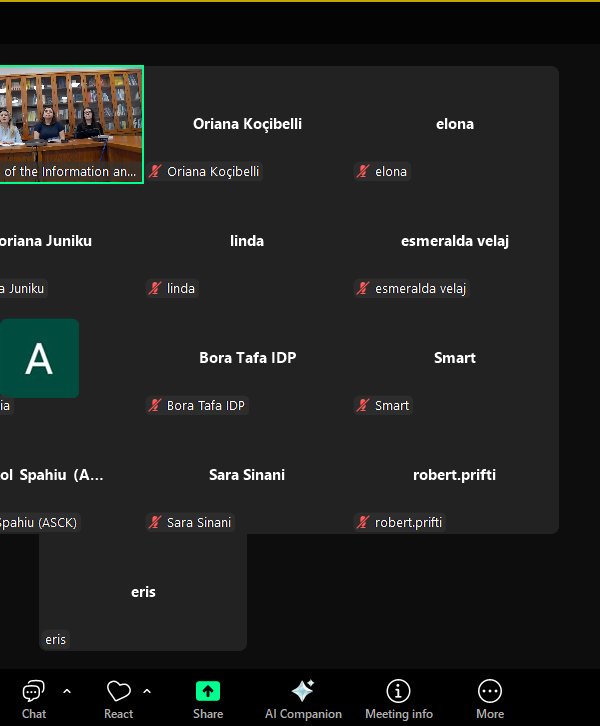This screenshot has width=600, height=726.
Task: Click muted mic icon beside robert.prifti
Action: [363, 522]
